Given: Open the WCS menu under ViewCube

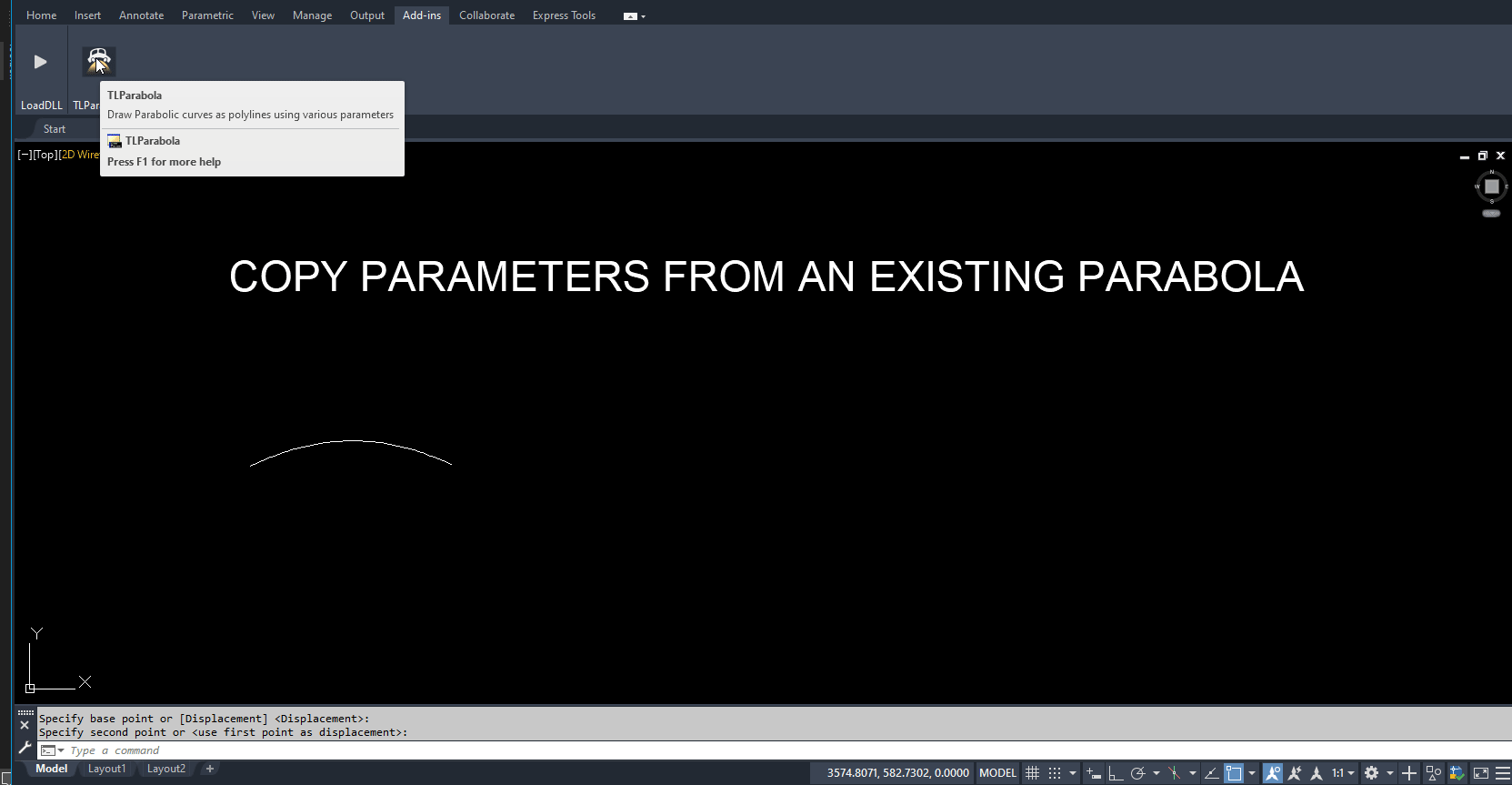Looking at the screenshot, I should [1491, 214].
